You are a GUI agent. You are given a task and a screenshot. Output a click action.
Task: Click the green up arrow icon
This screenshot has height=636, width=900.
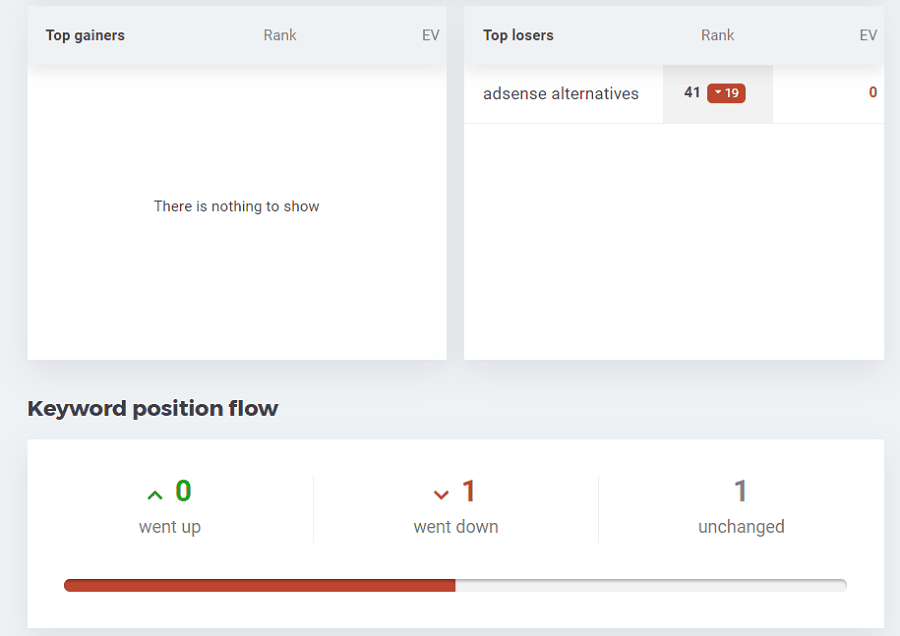pos(155,495)
